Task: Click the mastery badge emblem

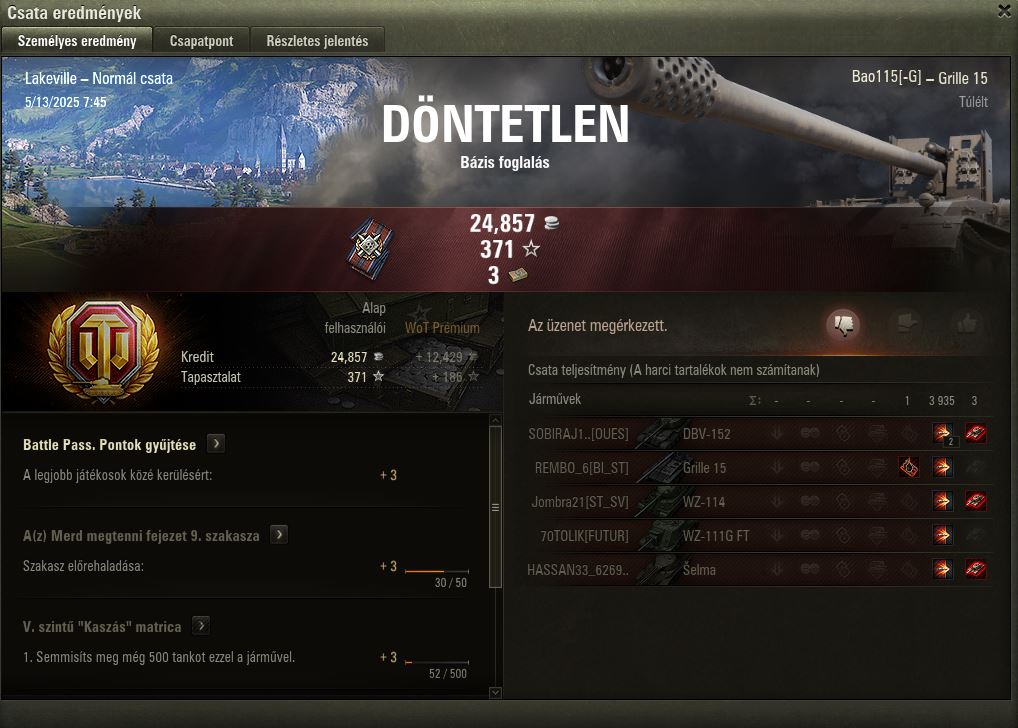Action: pyautogui.click(x=104, y=352)
